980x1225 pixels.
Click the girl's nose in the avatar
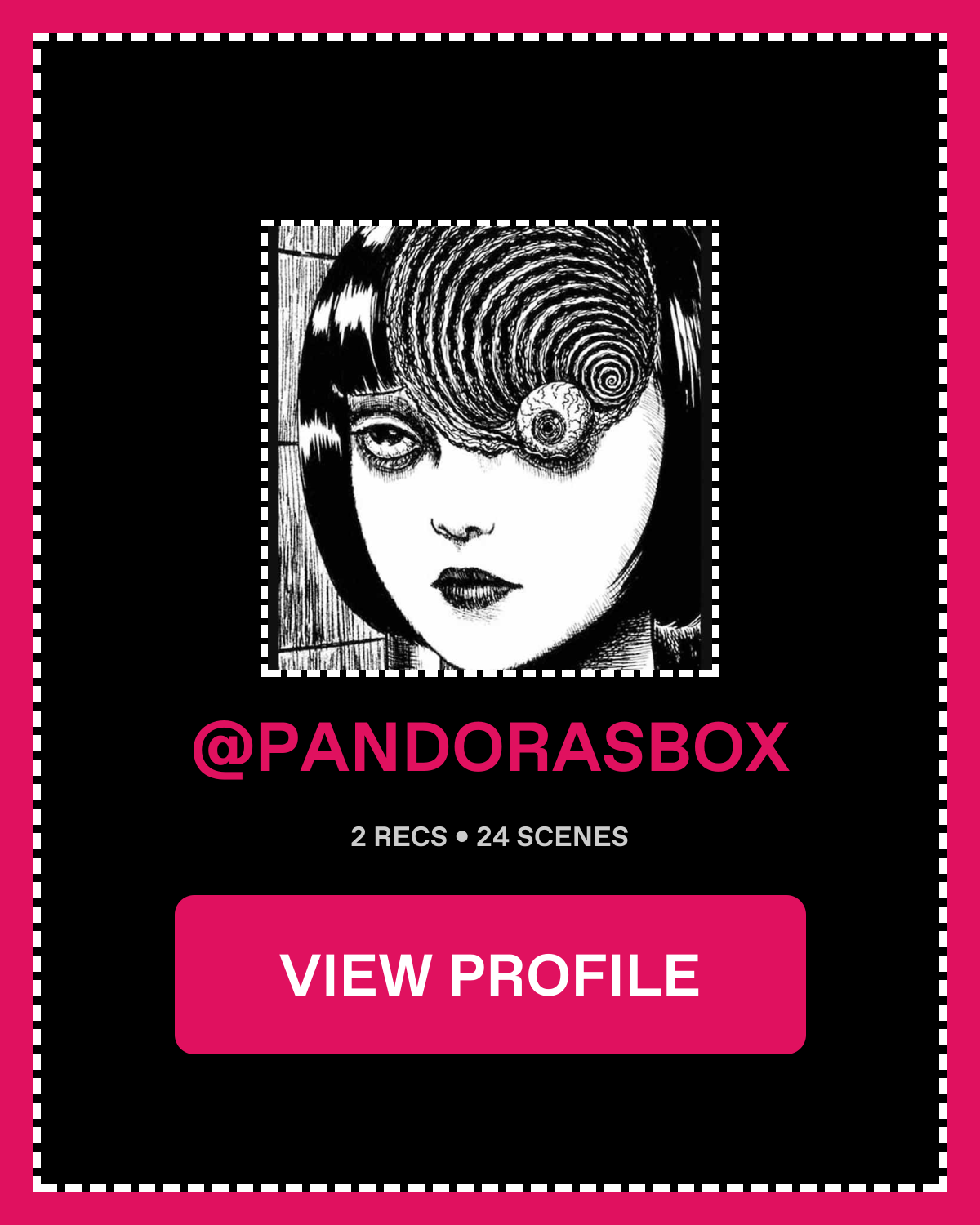click(461, 529)
